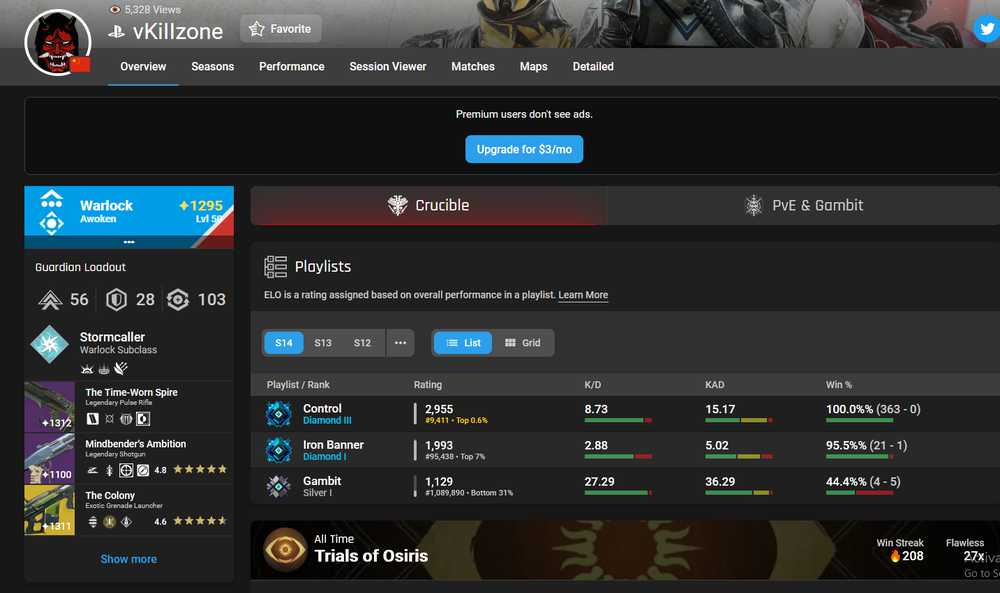
Task: Expand loadout with Show more
Action: coord(129,559)
